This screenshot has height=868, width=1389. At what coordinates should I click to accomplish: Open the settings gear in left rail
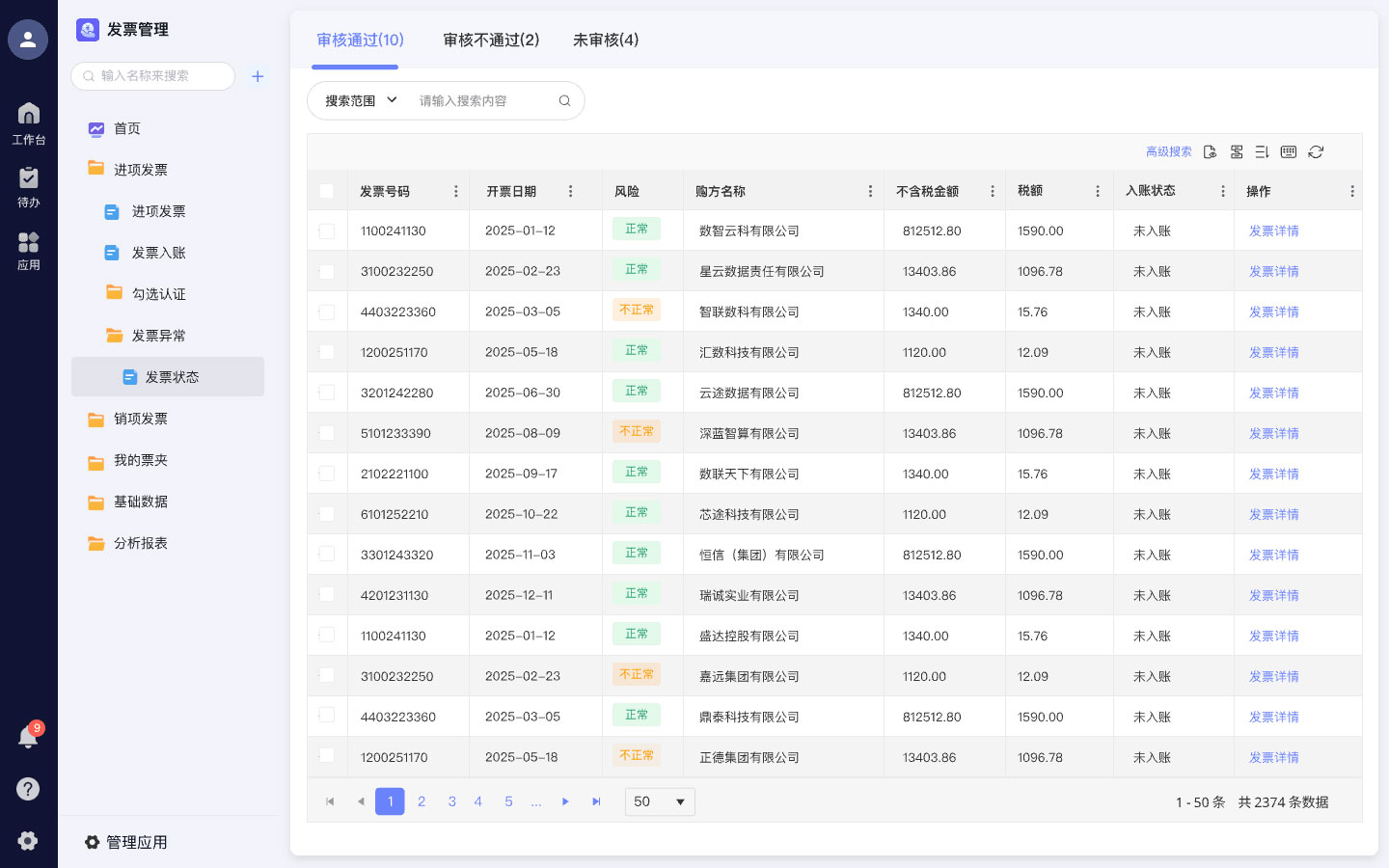[28, 840]
